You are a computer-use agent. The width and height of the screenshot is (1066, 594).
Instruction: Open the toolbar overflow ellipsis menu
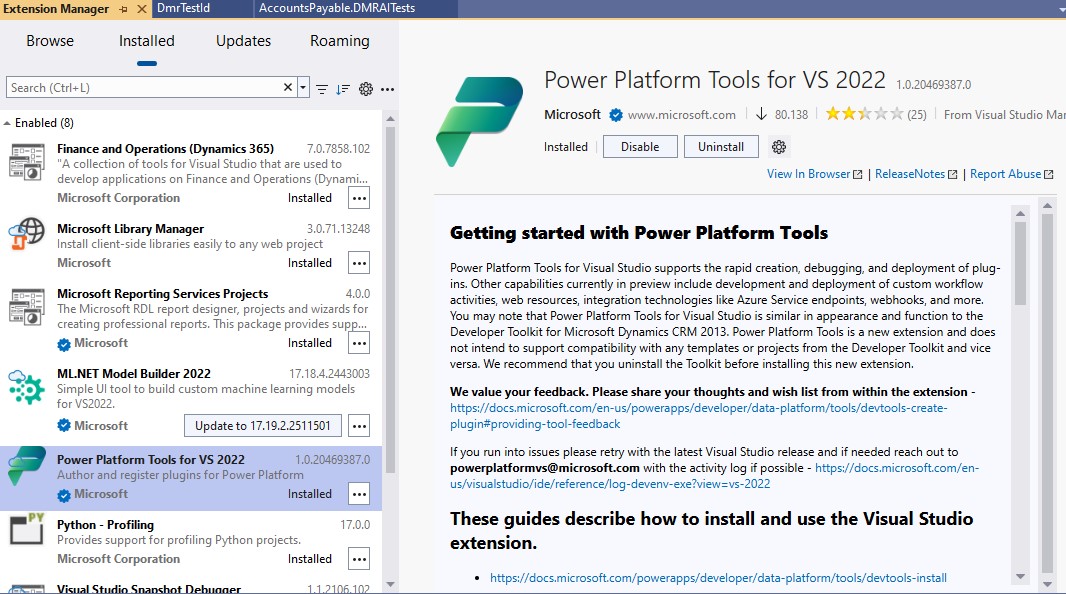pyautogui.click(x=388, y=89)
